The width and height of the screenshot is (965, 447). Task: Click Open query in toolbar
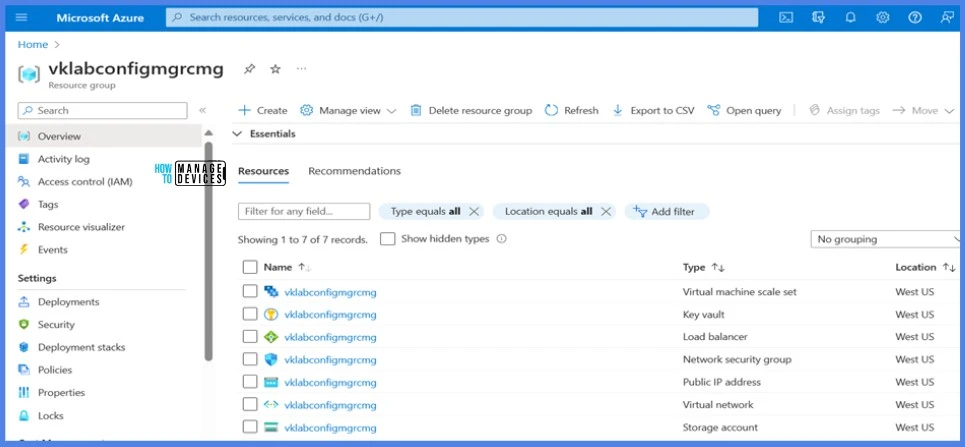point(744,110)
